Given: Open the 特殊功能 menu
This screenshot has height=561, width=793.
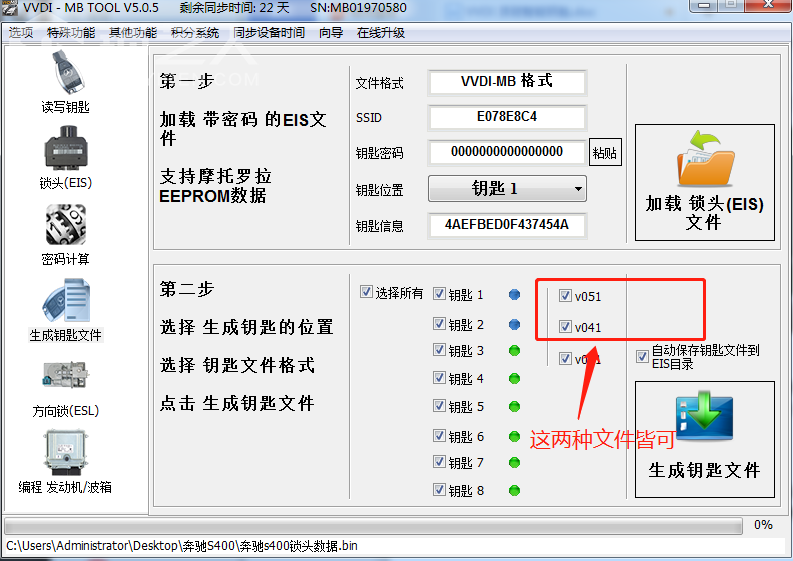Looking at the screenshot, I should [71, 33].
